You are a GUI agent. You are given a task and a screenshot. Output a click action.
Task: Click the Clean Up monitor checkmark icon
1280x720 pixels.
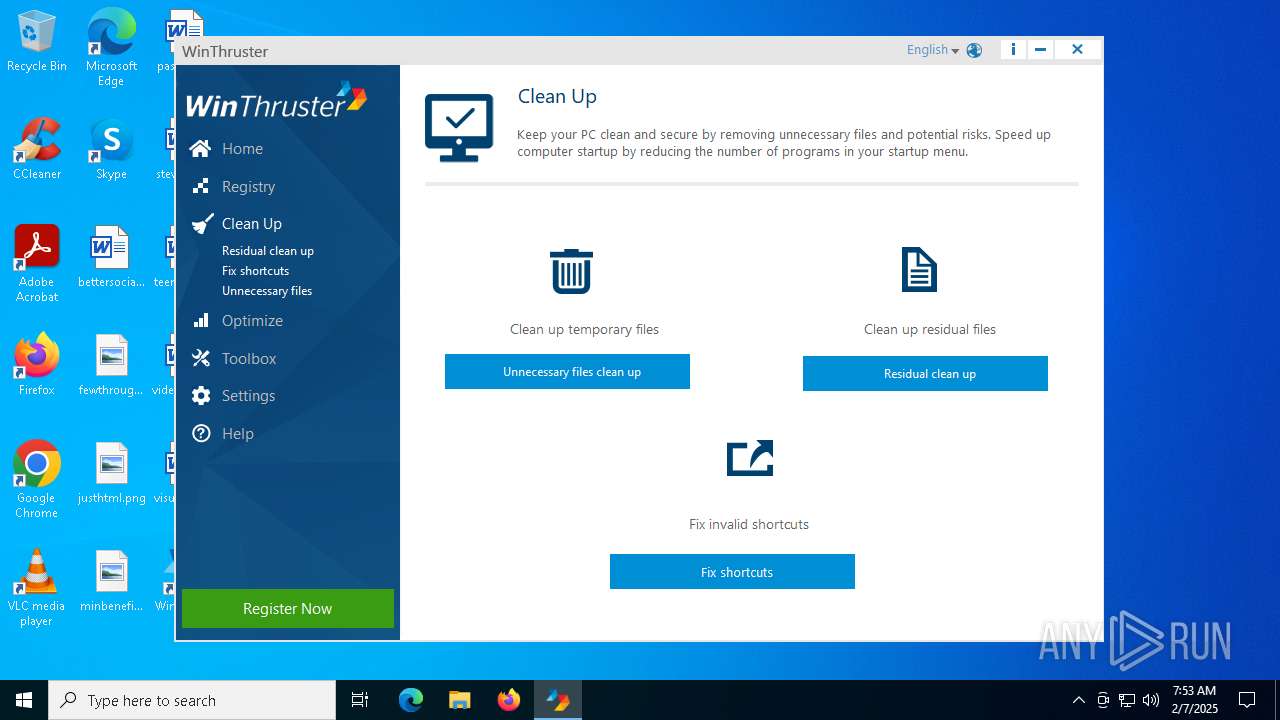pyautogui.click(x=459, y=128)
